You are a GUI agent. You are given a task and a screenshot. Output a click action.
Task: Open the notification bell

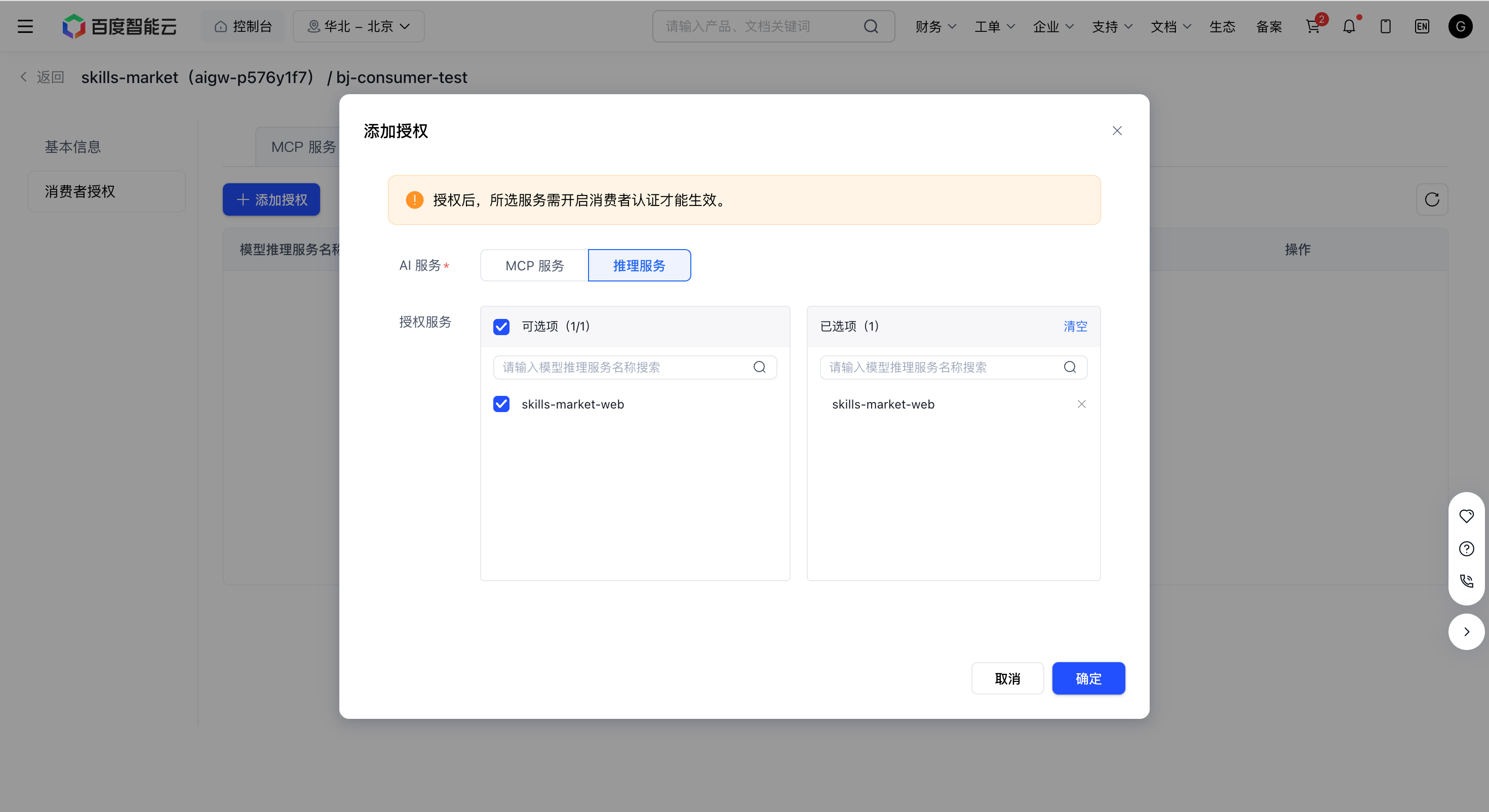pyautogui.click(x=1349, y=27)
